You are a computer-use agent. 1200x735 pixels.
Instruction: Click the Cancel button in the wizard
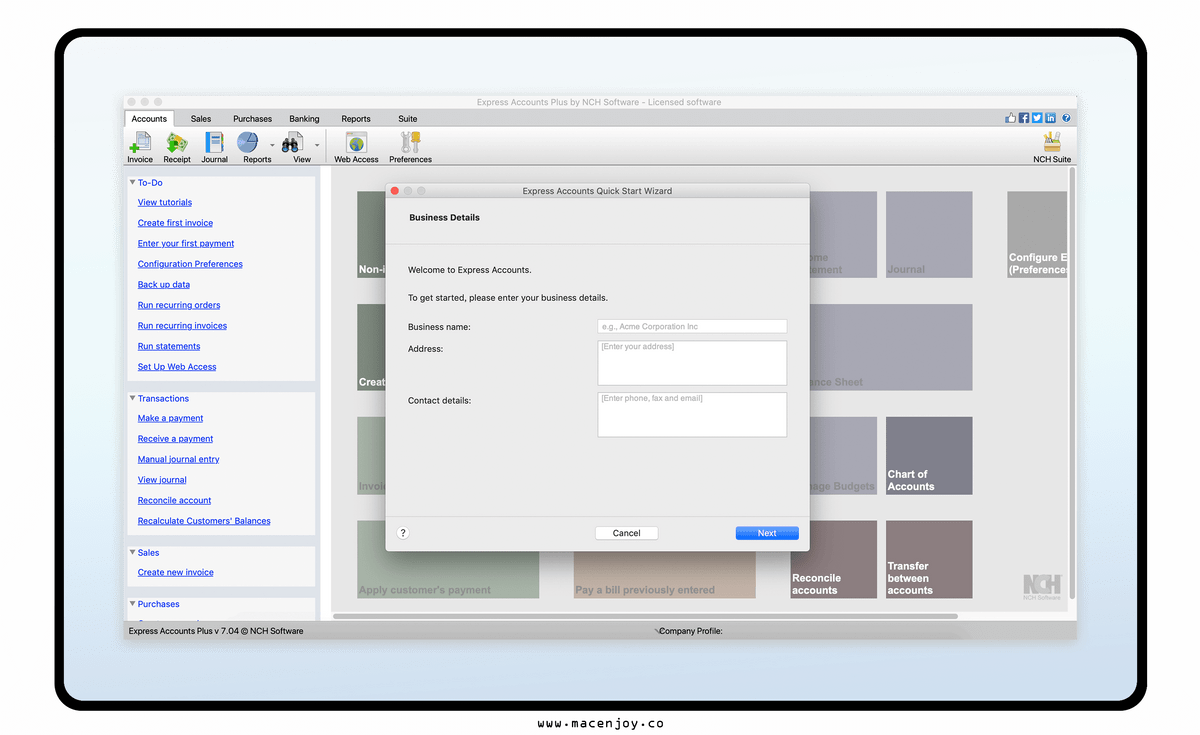(x=626, y=533)
